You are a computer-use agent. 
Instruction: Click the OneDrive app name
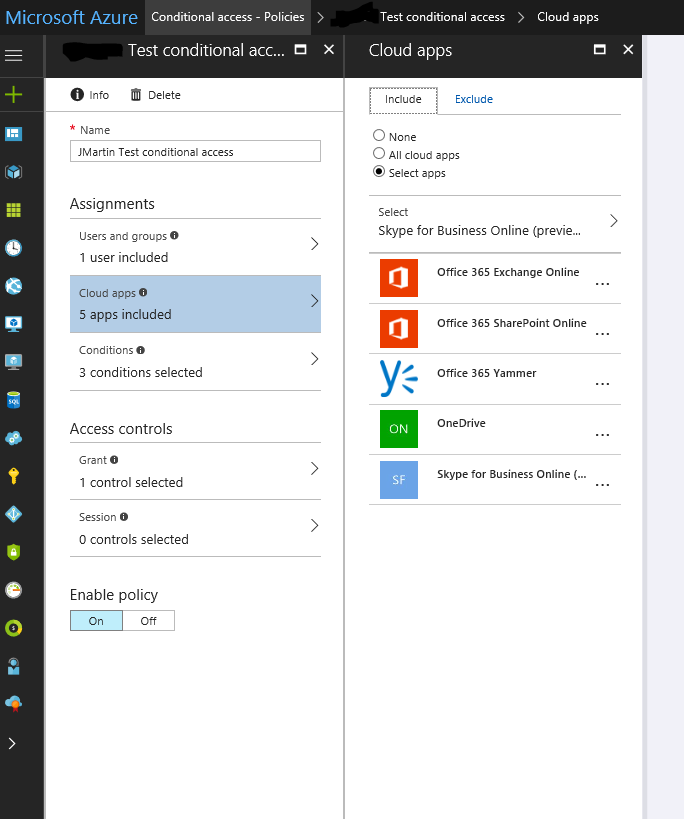[461, 423]
